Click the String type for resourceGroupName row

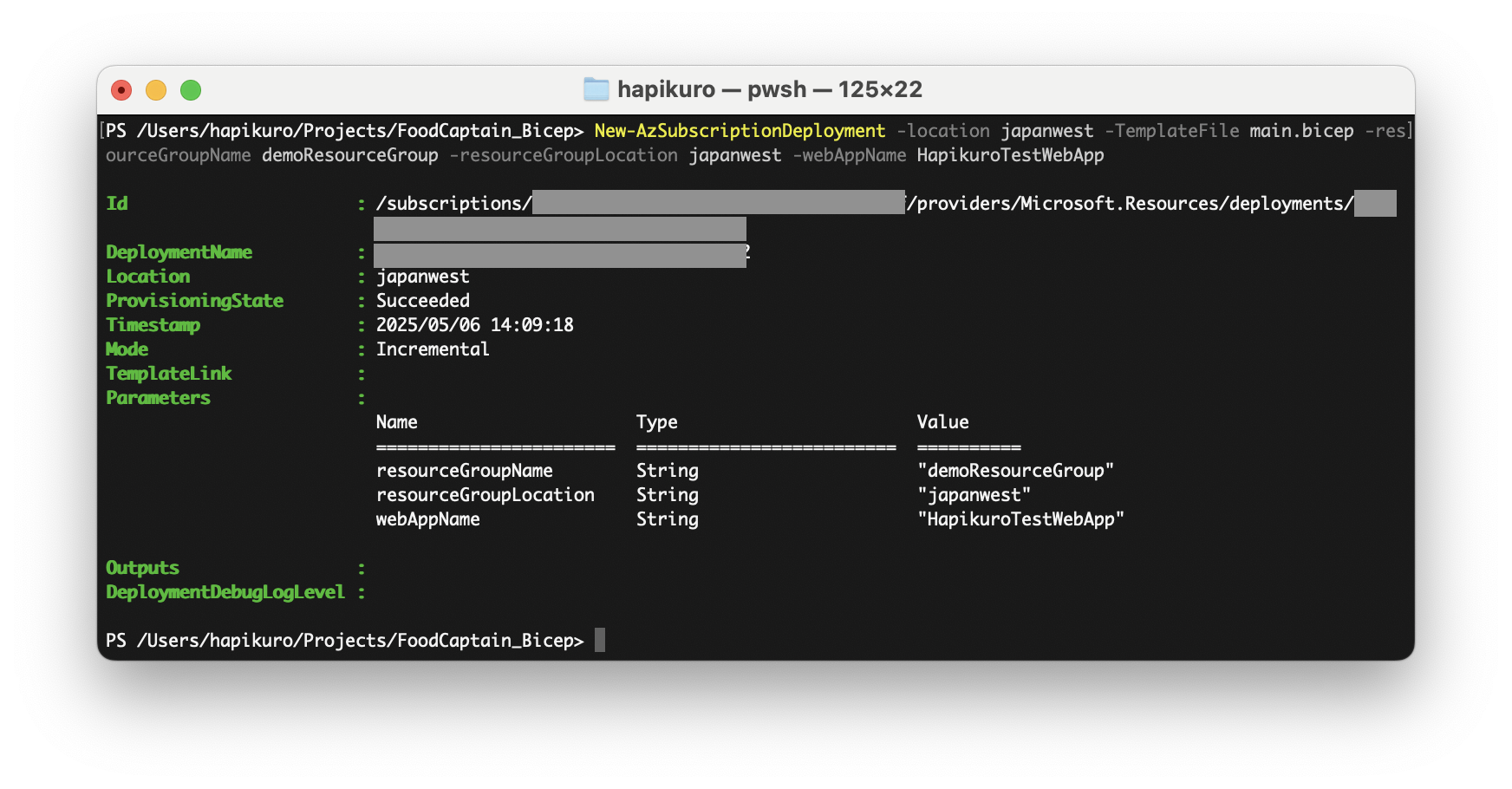(668, 471)
